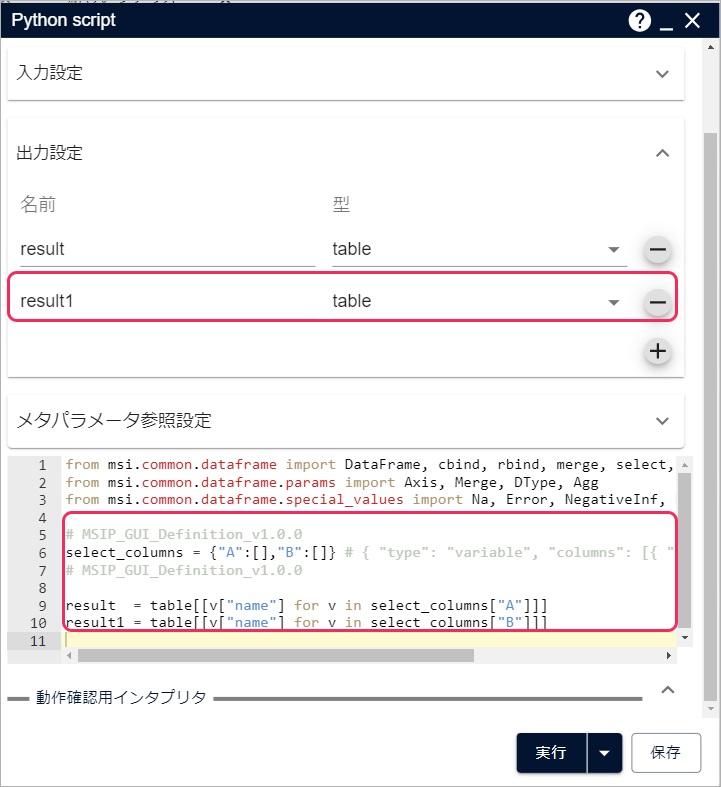Click the 実行 run button
The height and width of the screenshot is (787, 721).
point(551,752)
